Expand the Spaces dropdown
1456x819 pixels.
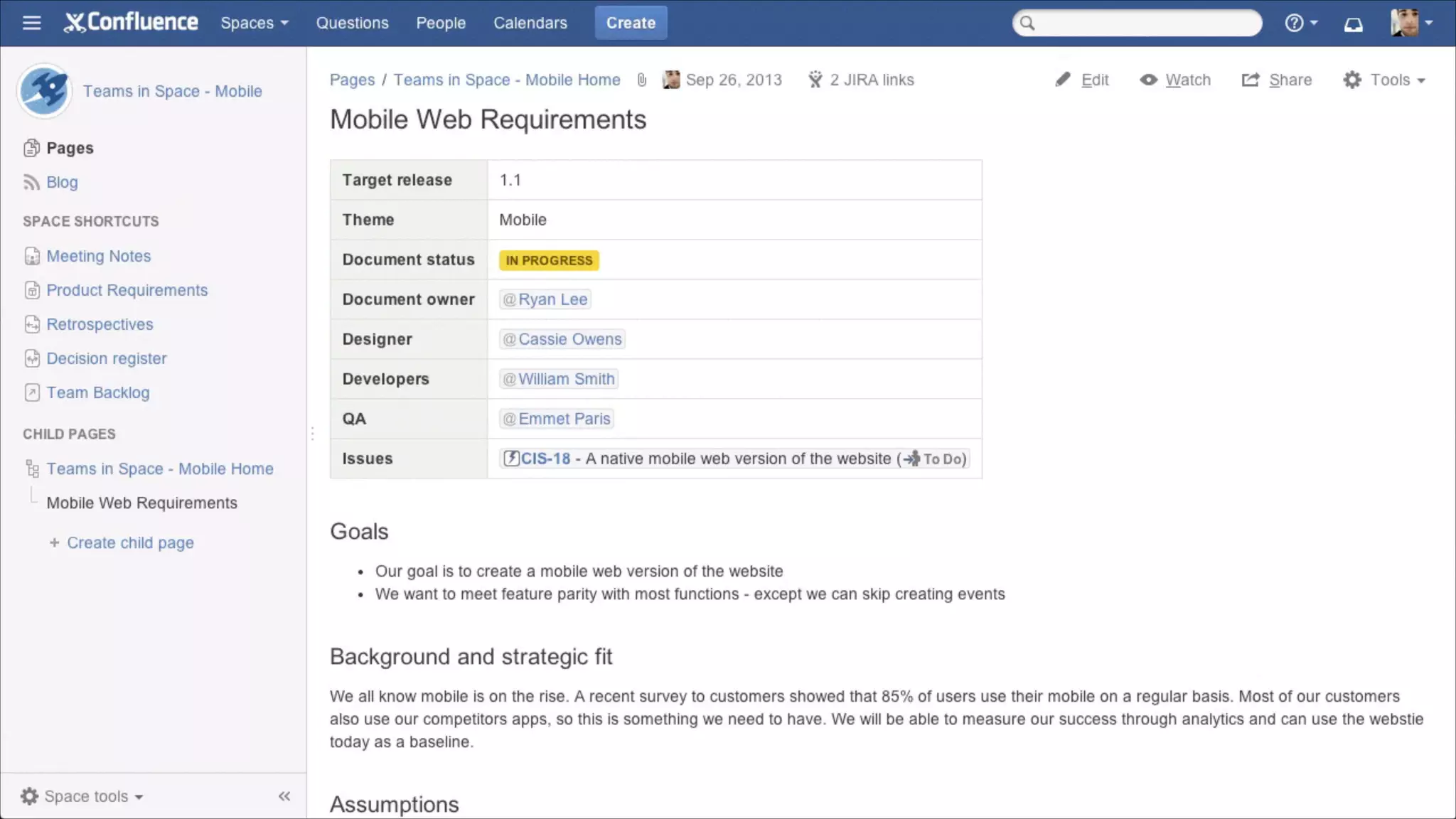tap(255, 23)
